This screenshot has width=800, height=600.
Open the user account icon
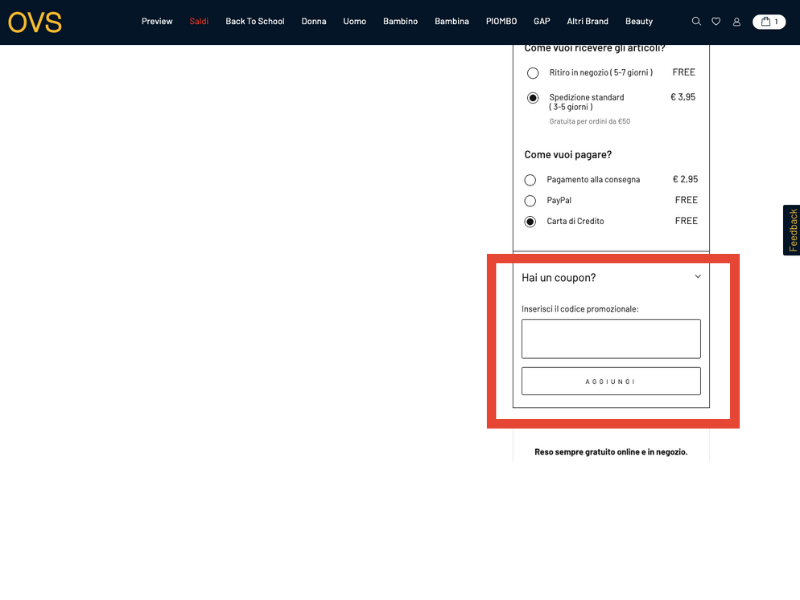click(737, 21)
